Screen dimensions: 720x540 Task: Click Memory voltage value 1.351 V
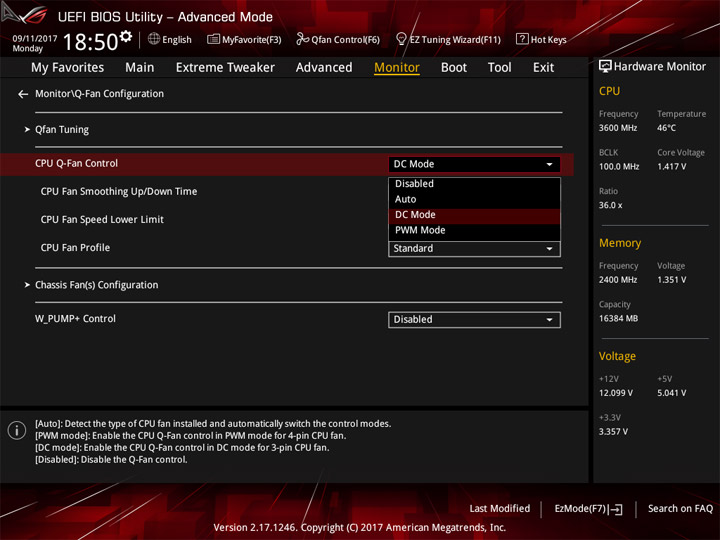(671, 280)
